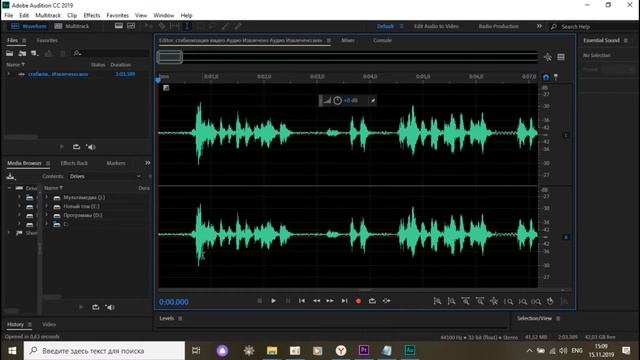Switch to Waveform view

coord(29,26)
